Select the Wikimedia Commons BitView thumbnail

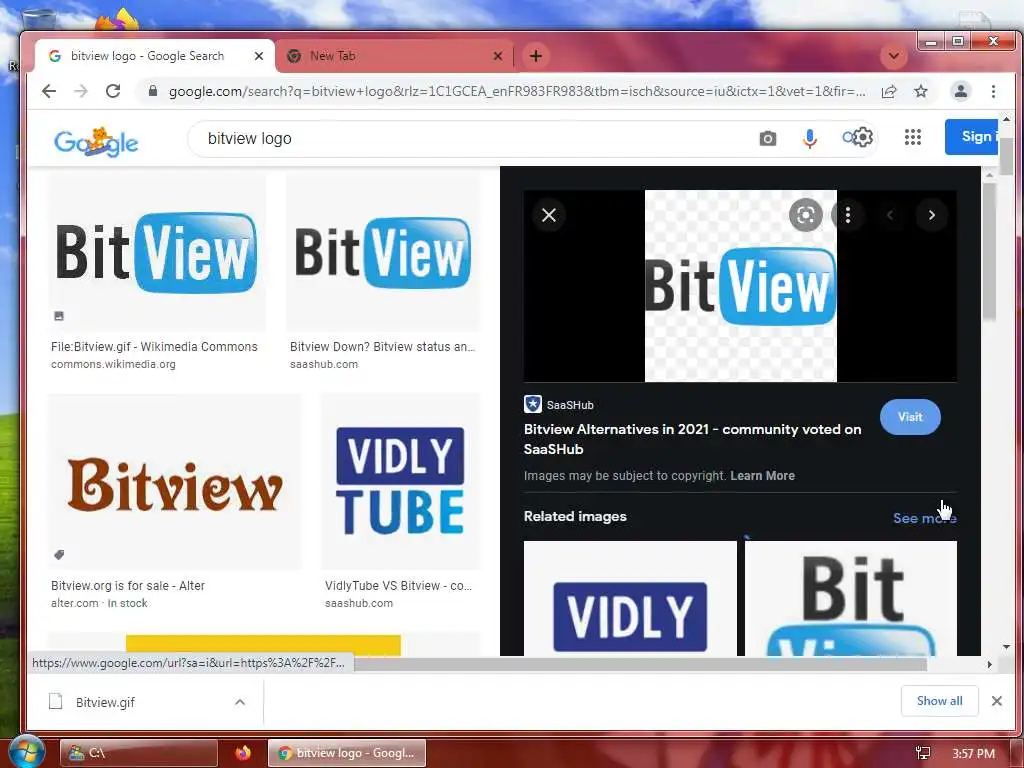[x=157, y=253]
